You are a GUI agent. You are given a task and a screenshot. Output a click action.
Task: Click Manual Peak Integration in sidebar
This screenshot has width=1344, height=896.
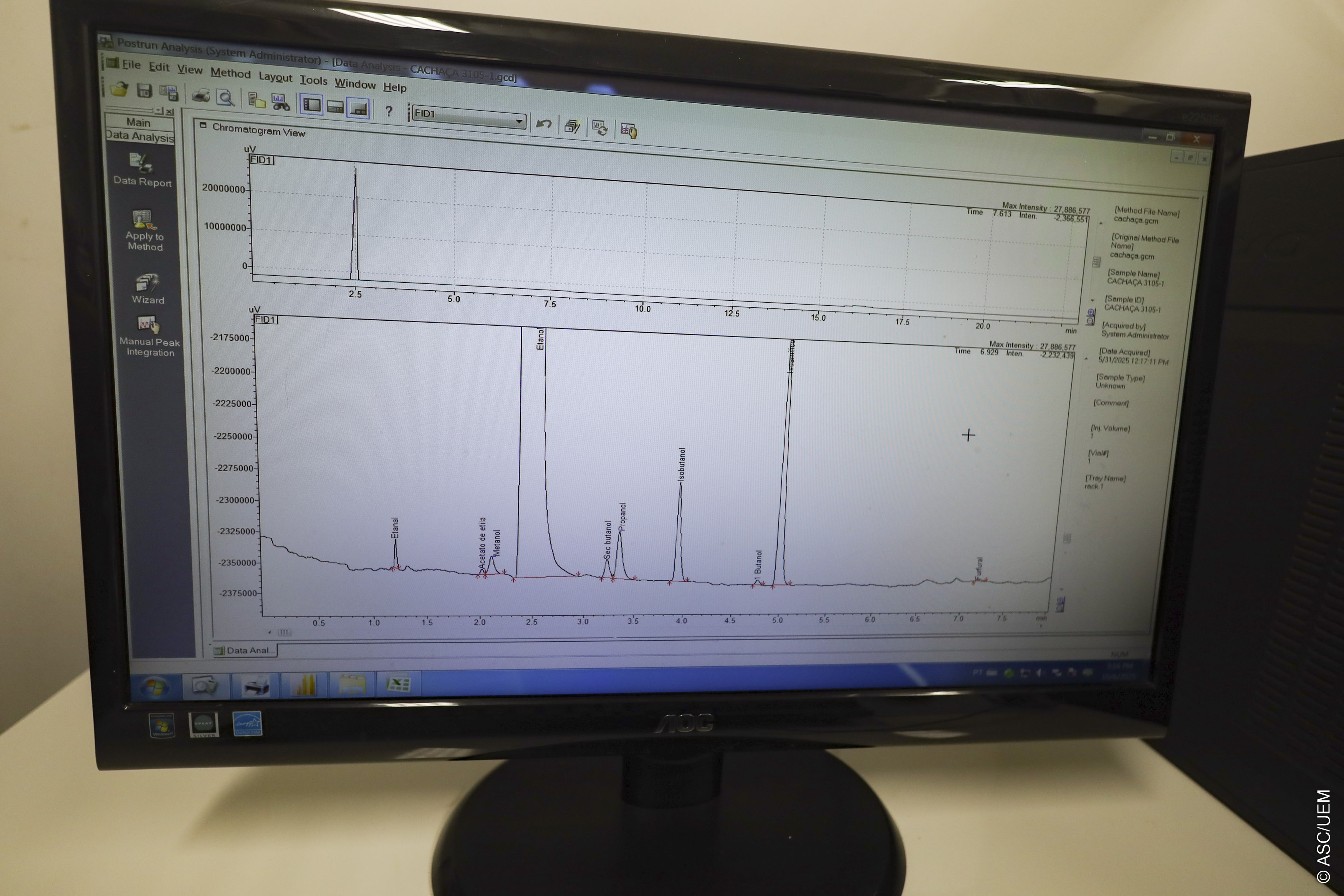click(x=150, y=336)
